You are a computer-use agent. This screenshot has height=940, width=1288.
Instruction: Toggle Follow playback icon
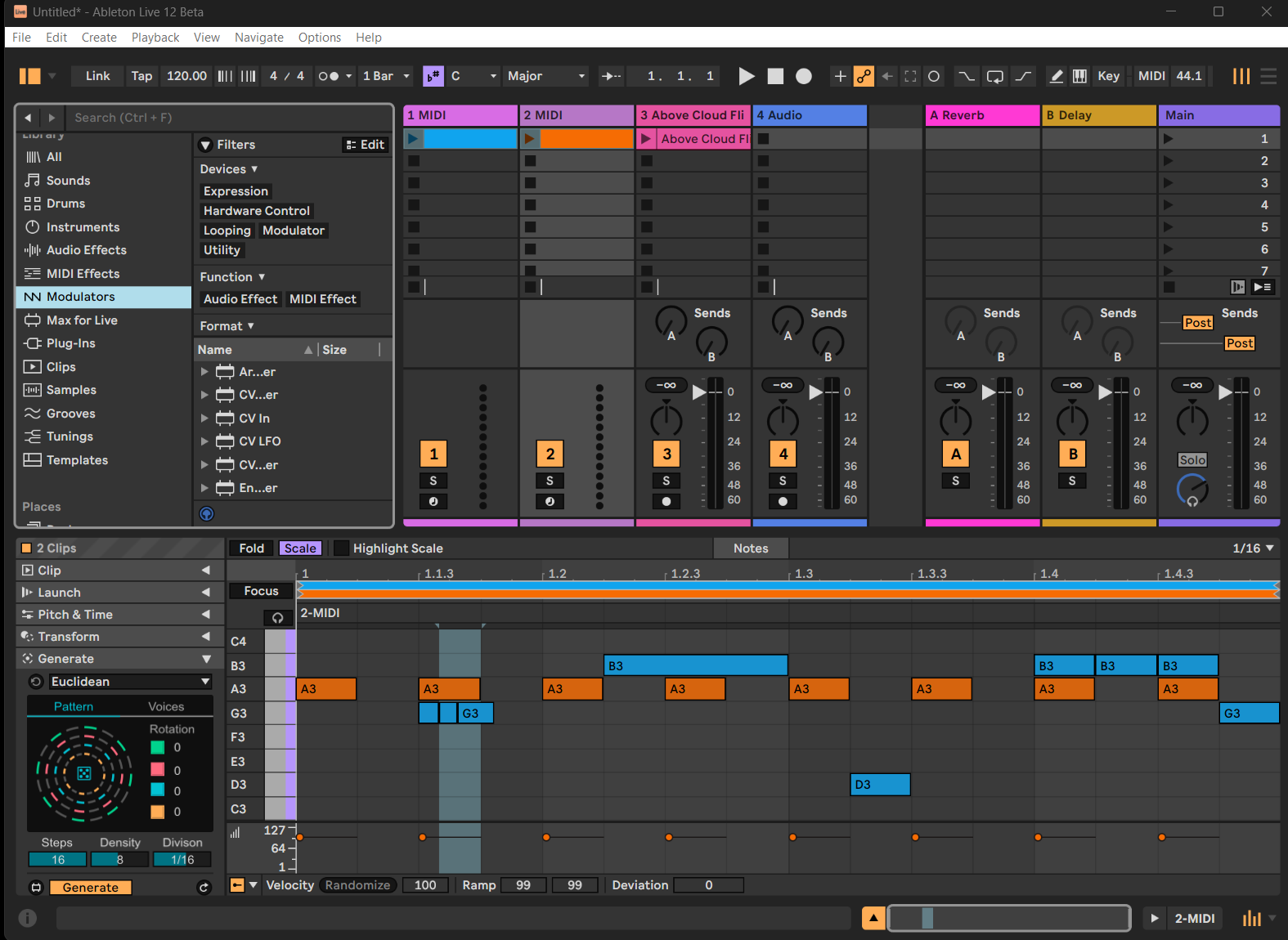coord(611,76)
